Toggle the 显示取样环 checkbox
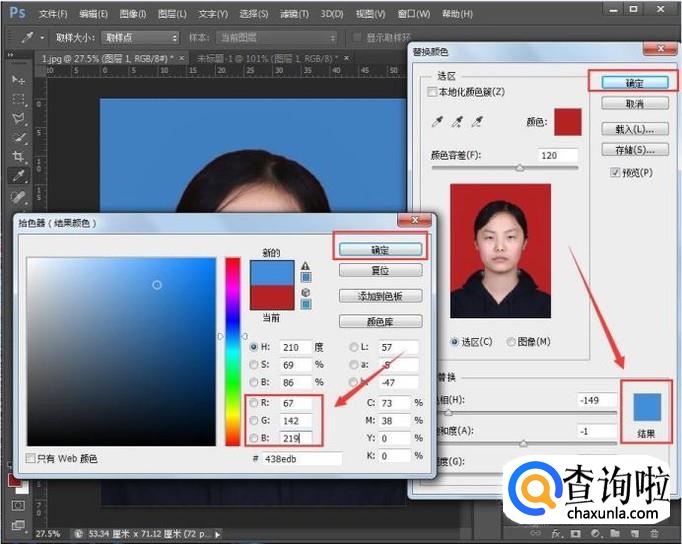Screen dimensions: 682x544 [x=357, y=37]
